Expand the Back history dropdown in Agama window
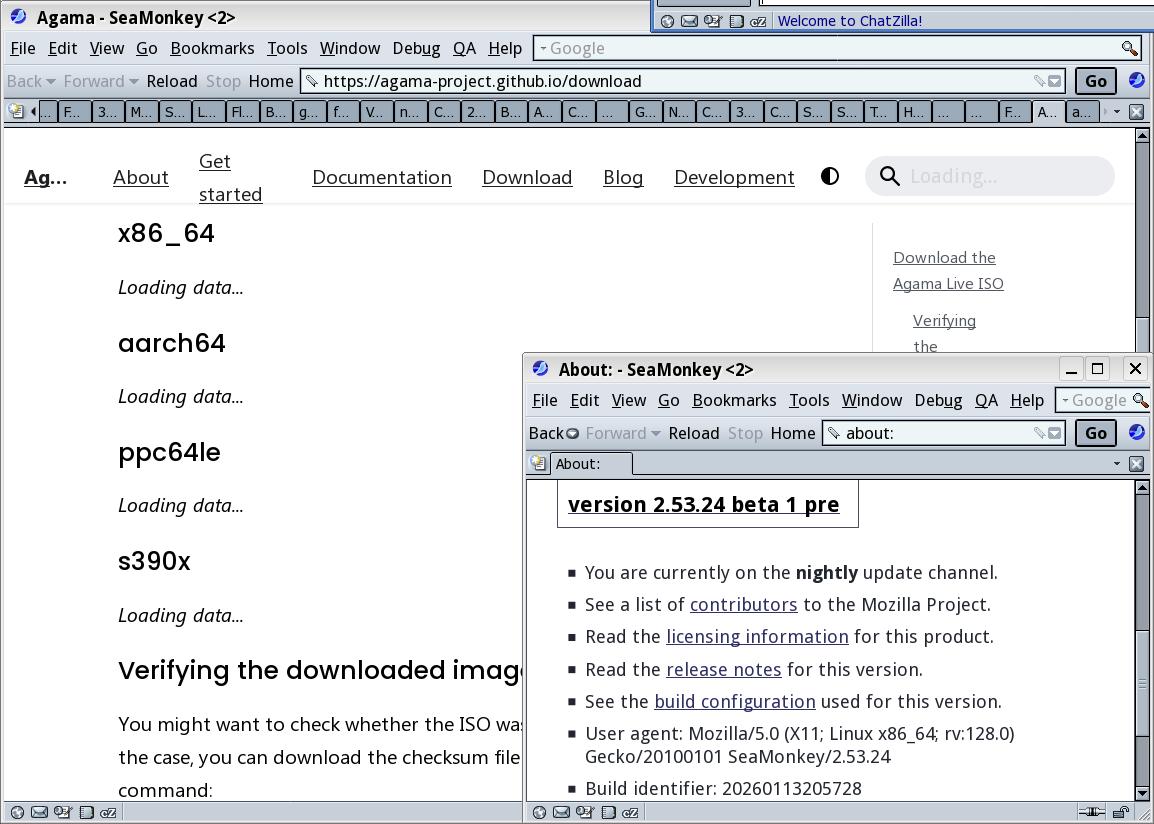 click(51, 81)
